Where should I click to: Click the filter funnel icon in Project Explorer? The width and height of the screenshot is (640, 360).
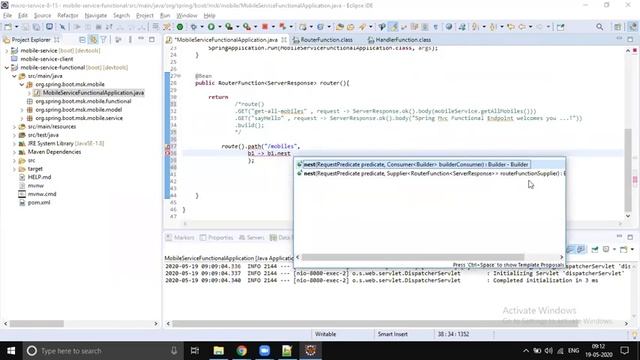coord(104,40)
